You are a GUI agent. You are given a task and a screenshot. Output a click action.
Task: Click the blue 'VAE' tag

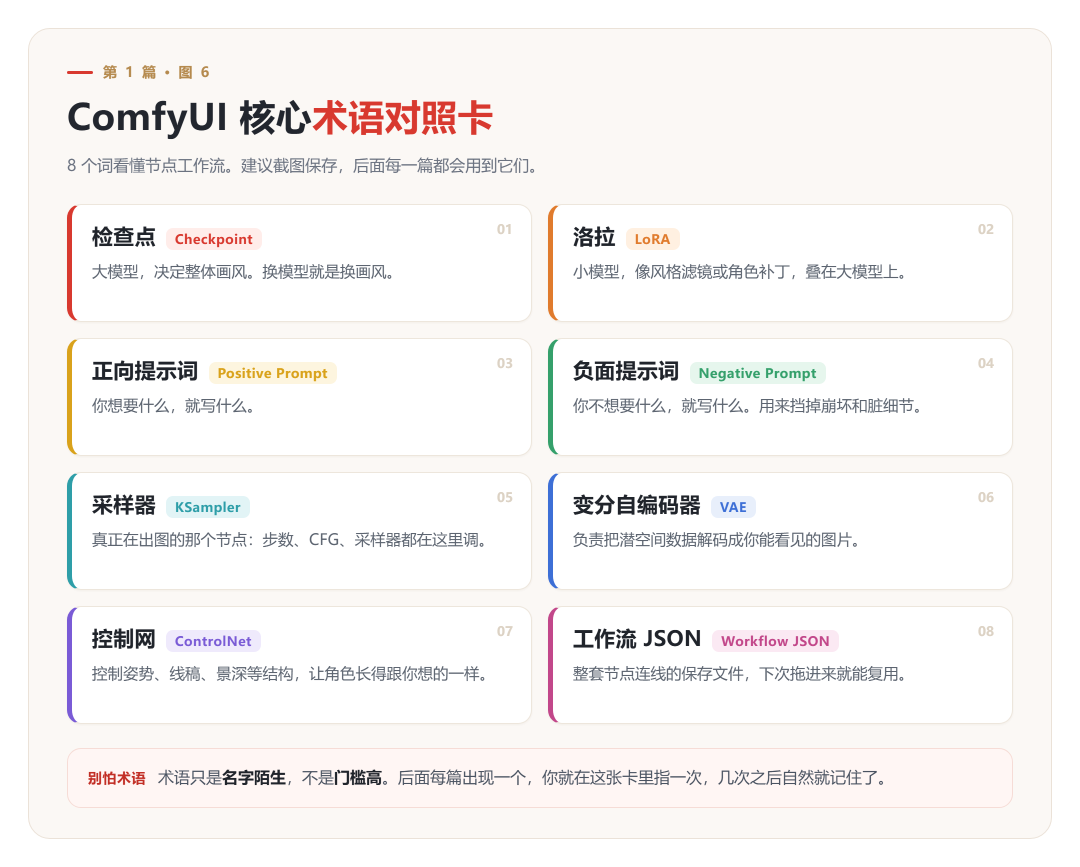733,507
